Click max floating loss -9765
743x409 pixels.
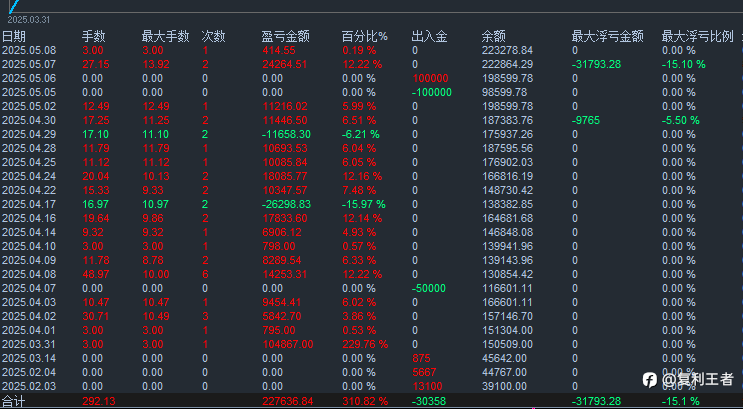click(x=586, y=120)
